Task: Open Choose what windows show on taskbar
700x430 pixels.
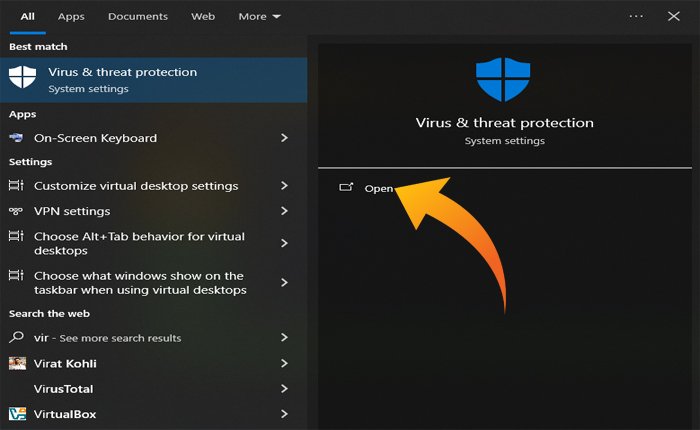Action: tap(154, 283)
